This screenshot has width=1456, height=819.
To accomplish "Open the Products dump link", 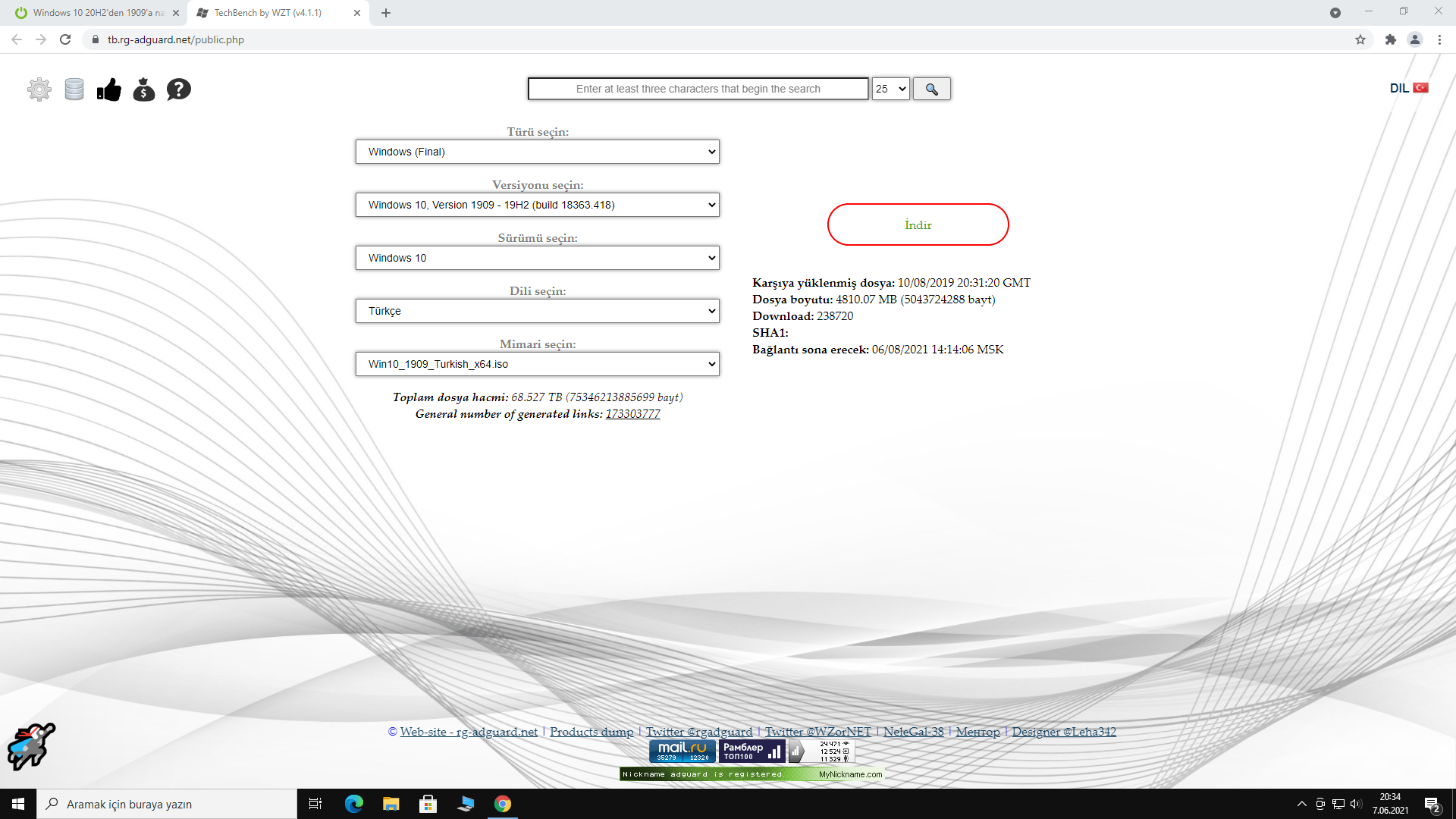I will (591, 732).
